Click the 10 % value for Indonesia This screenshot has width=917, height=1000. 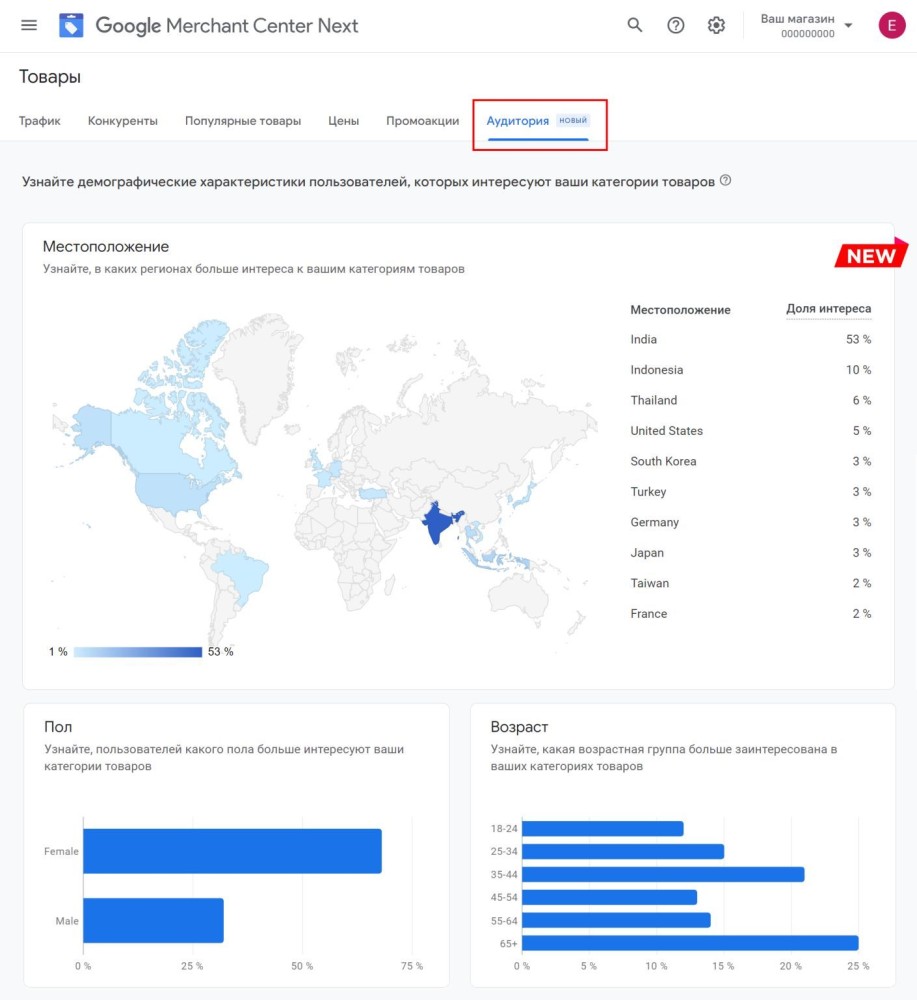(858, 370)
